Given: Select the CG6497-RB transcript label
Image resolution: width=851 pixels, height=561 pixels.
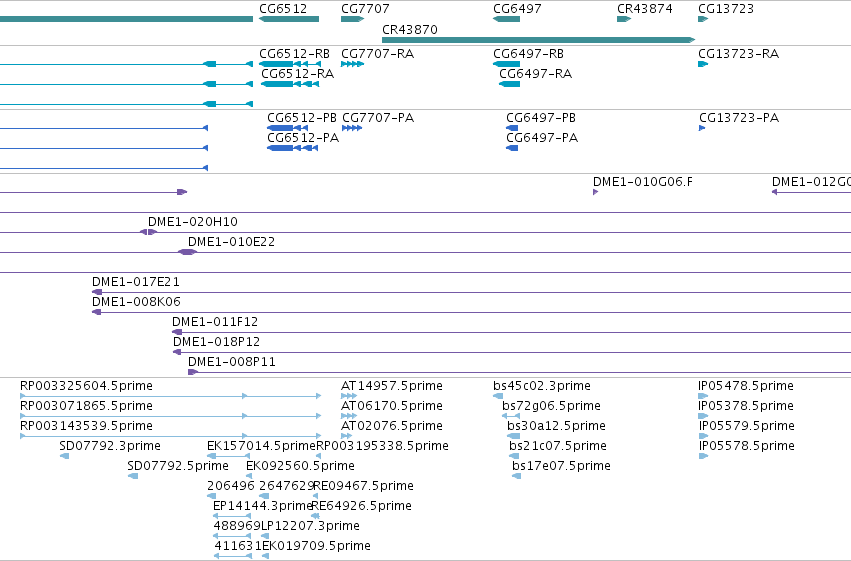Looking at the screenshot, I should click(x=528, y=54).
